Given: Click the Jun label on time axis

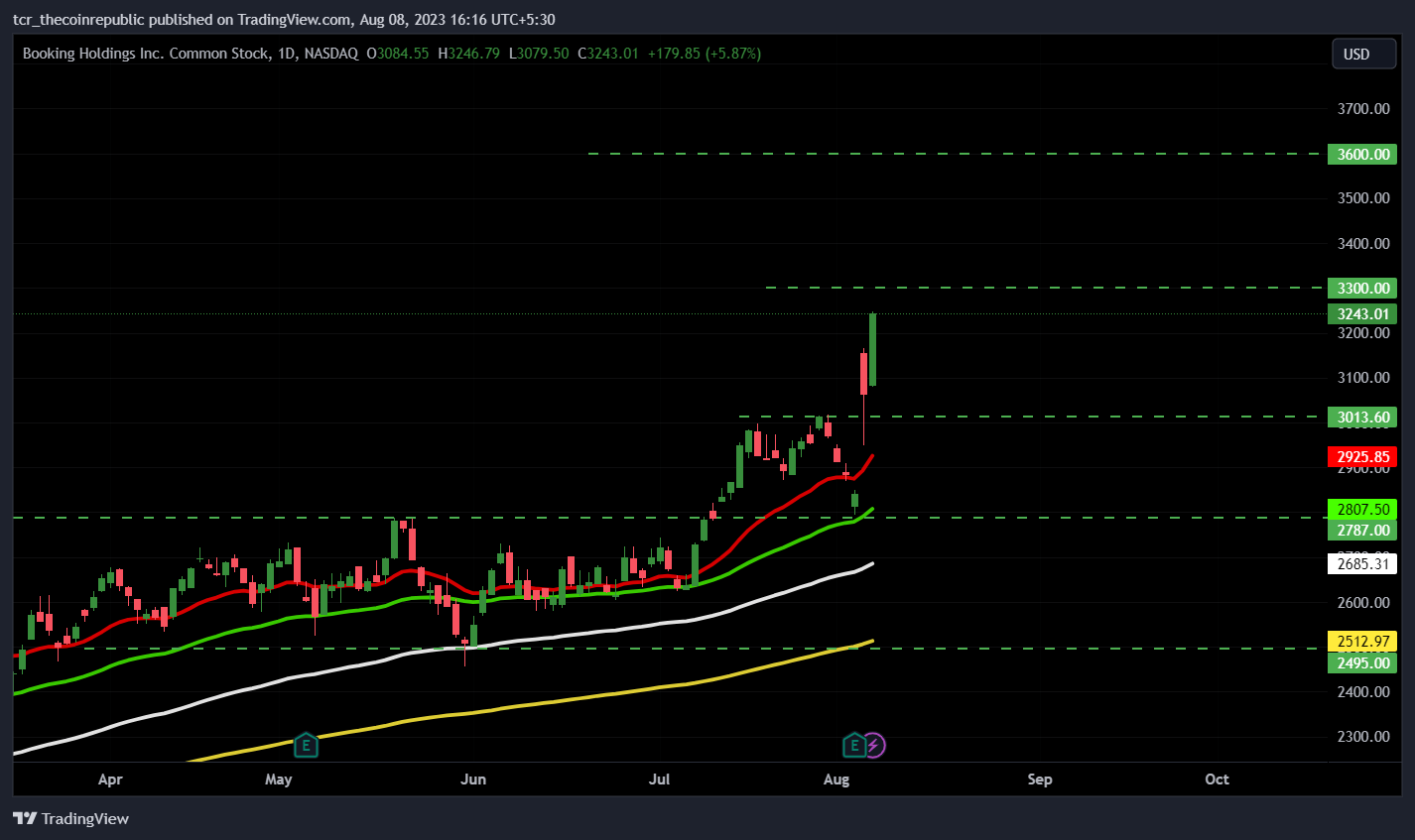Looking at the screenshot, I should 473,780.
